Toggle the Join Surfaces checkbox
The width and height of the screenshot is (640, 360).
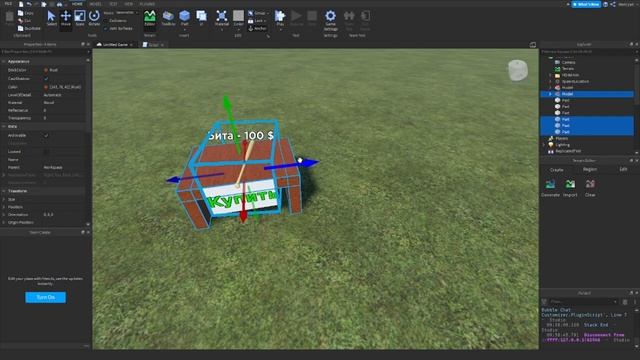click(x=106, y=29)
